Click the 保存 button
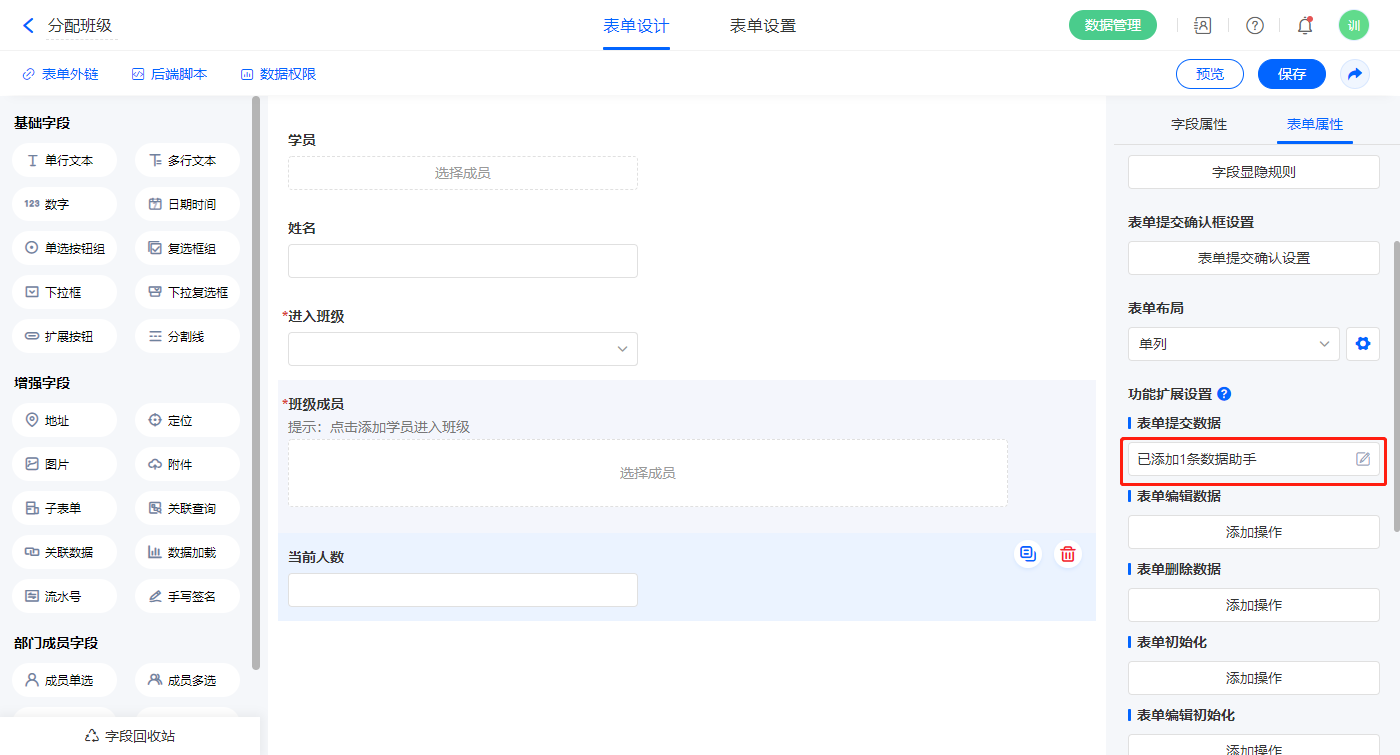 pos(1291,74)
